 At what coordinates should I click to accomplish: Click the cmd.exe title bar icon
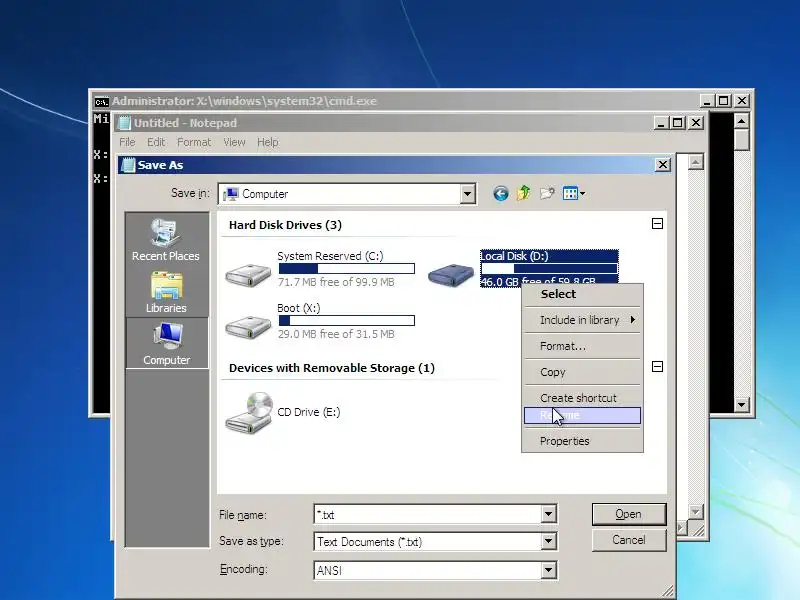click(x=102, y=102)
